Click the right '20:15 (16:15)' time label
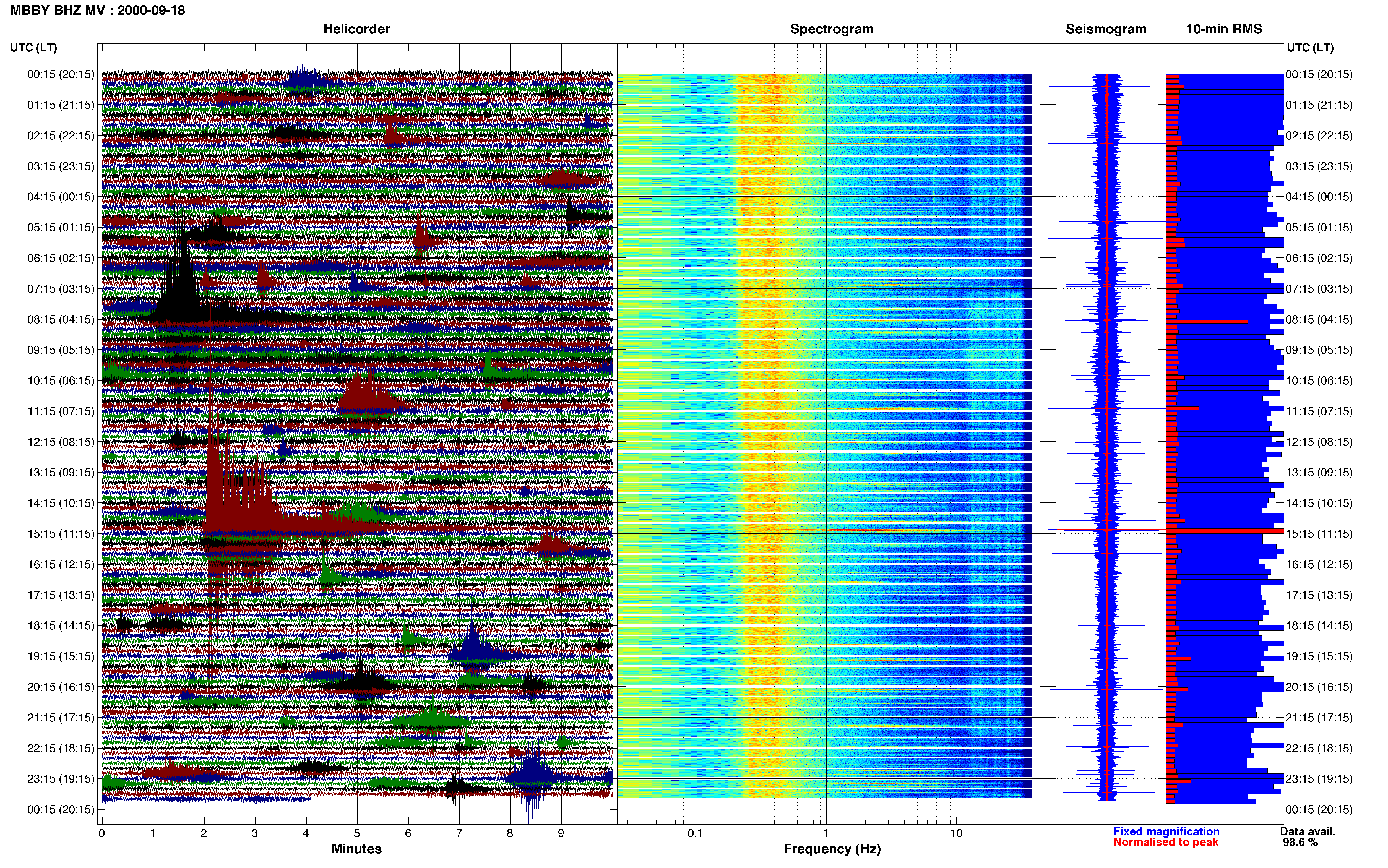 [x=1319, y=687]
